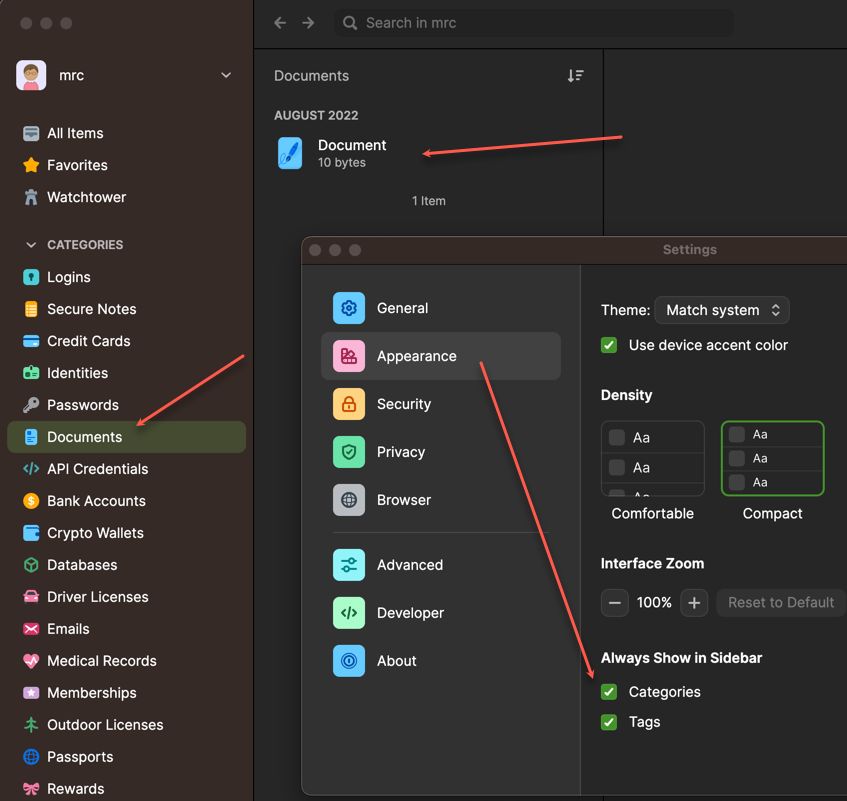This screenshot has height=801, width=847.
Task: Click the Reset to Default button
Action: click(x=780, y=602)
